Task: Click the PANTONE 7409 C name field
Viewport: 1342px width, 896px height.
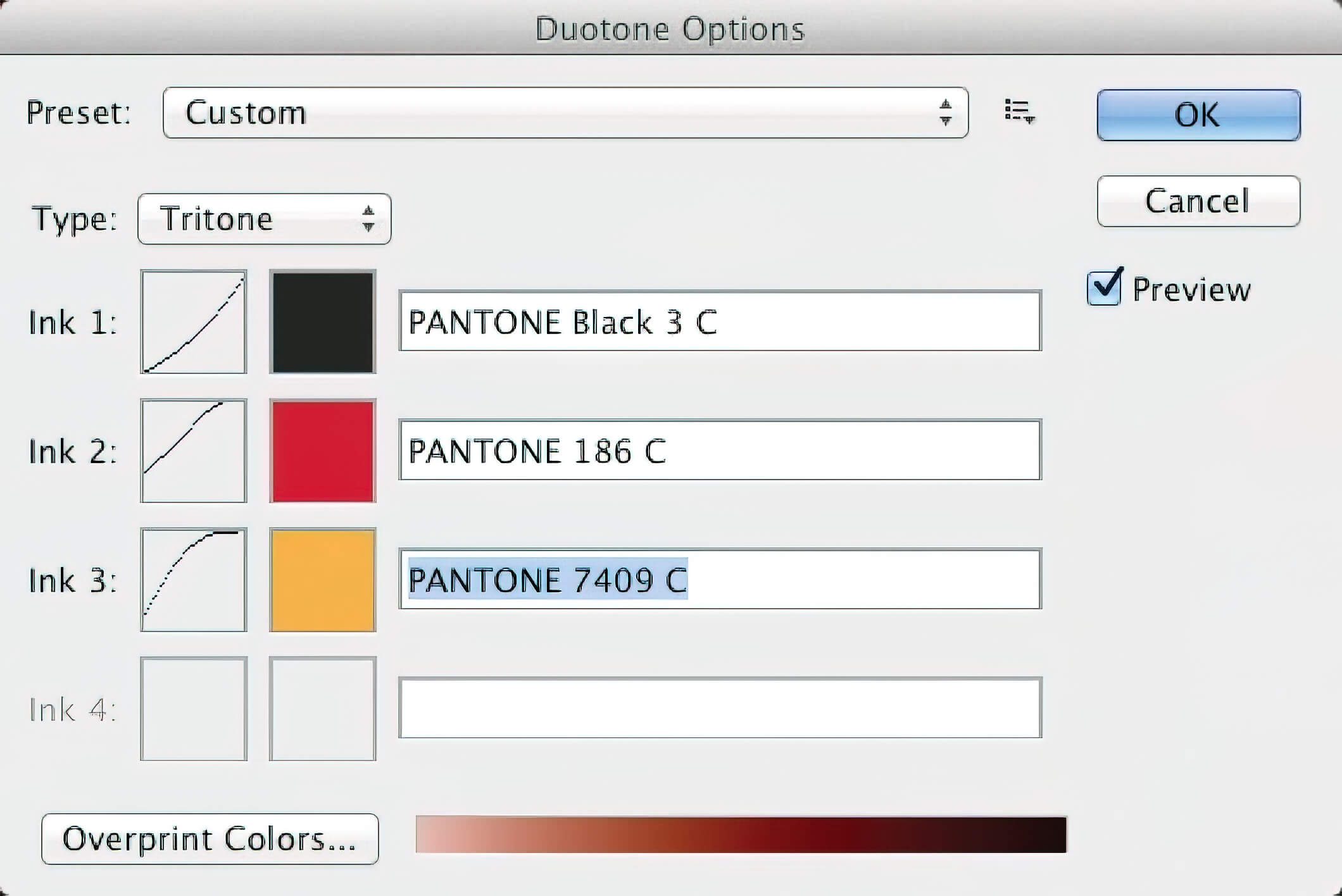Action: coord(720,580)
